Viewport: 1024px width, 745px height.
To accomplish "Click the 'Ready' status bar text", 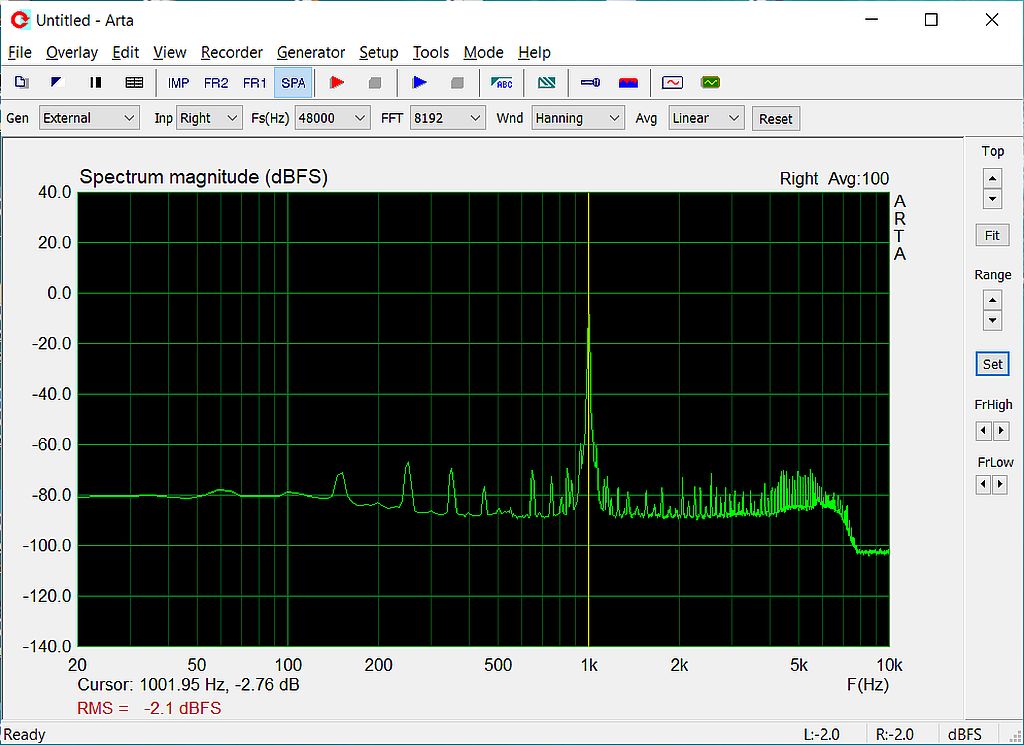I will tap(25, 735).
